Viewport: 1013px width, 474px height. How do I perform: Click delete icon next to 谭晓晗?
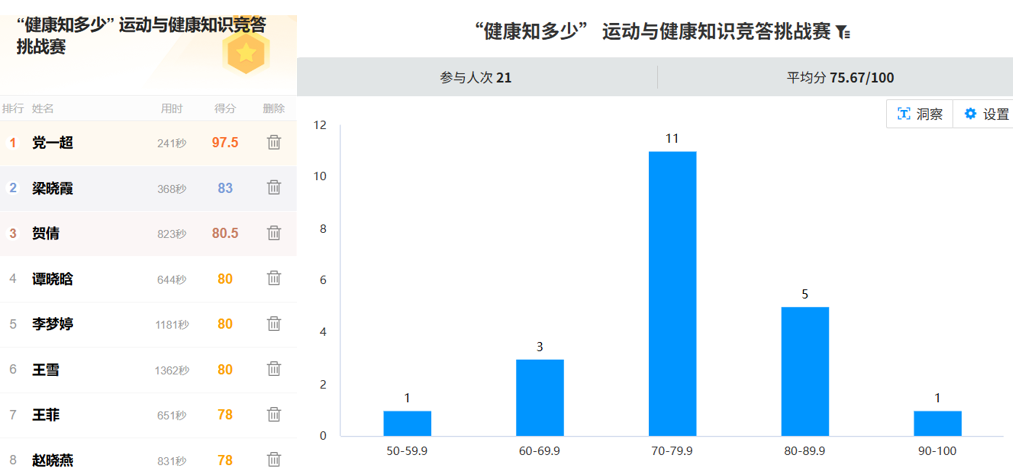(x=273, y=278)
